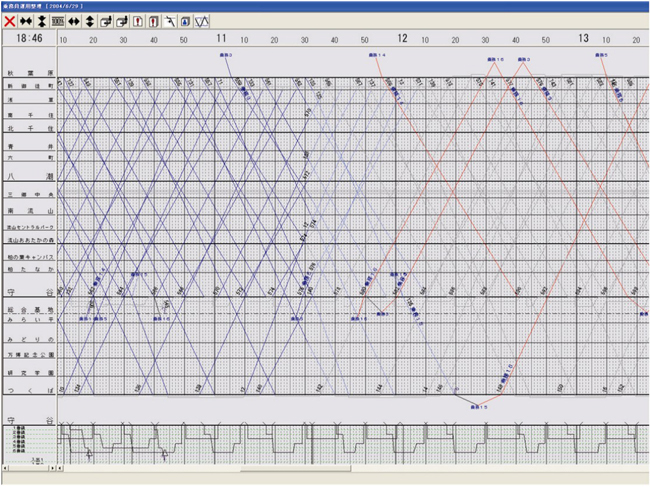Select the 万博記念公園 station label

(x=30, y=355)
